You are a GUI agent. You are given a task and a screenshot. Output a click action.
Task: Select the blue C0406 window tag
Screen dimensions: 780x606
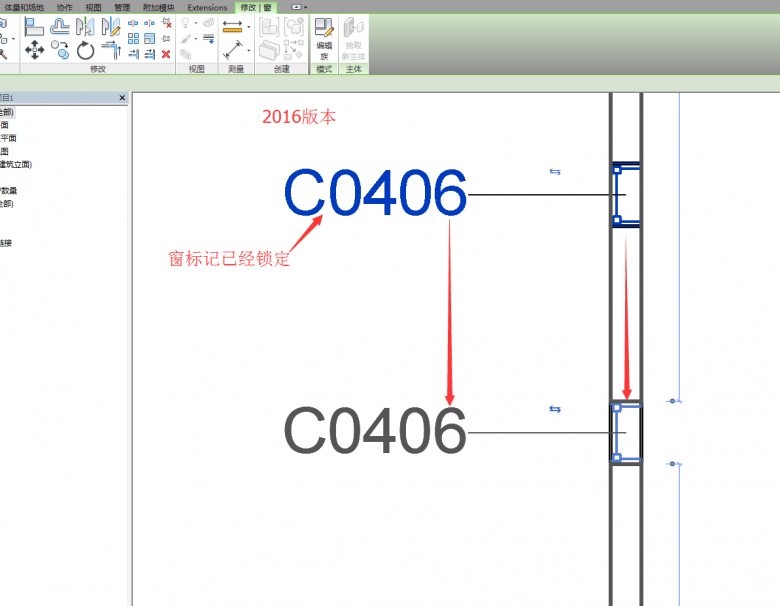click(375, 193)
